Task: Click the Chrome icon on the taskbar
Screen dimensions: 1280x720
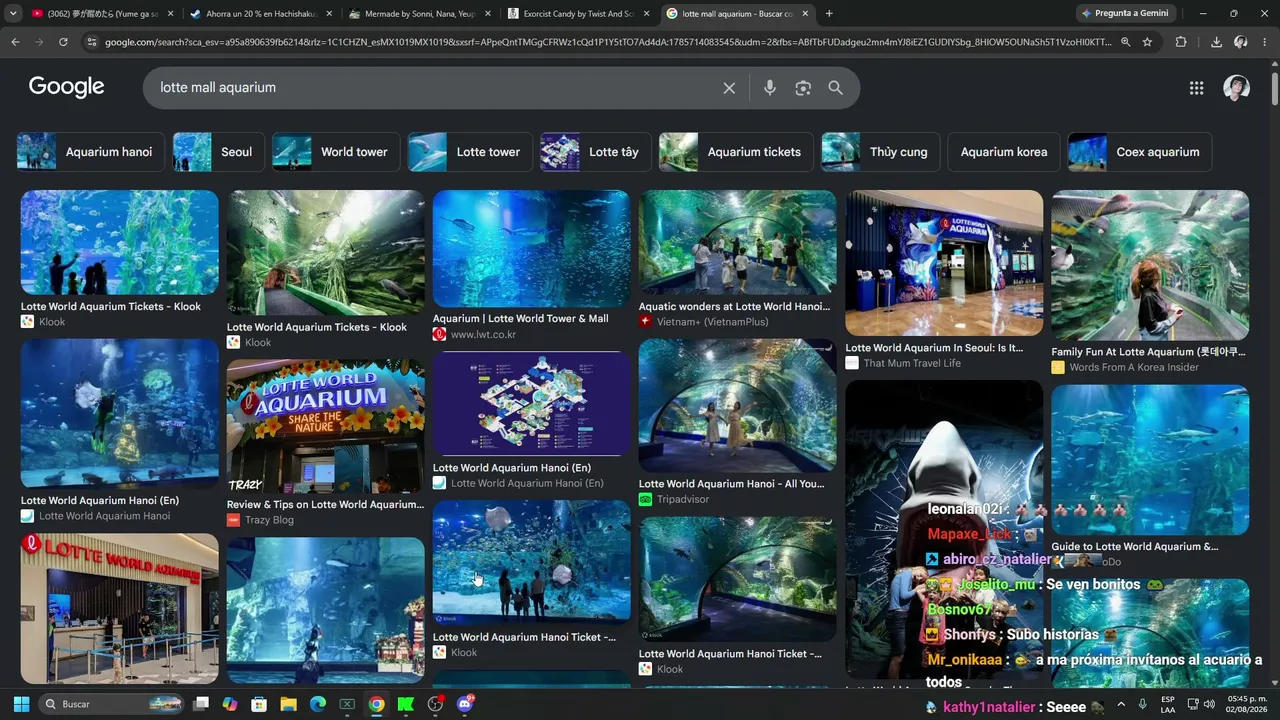Action: pyautogui.click(x=376, y=704)
